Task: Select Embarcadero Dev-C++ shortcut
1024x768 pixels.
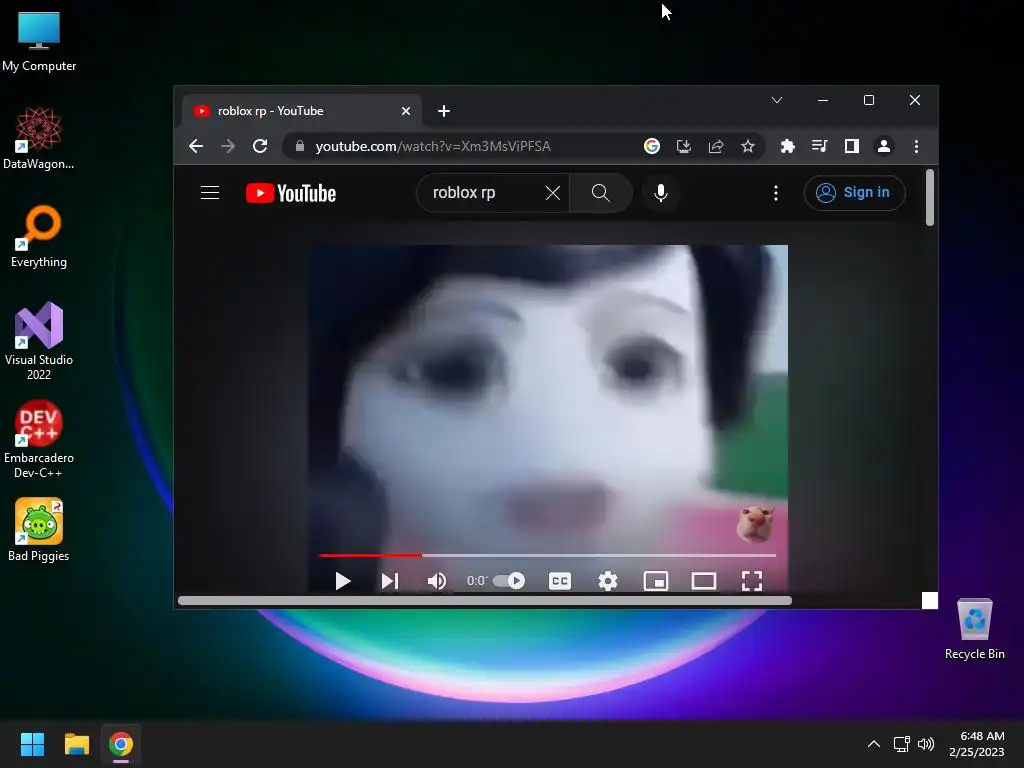Action: click(x=39, y=439)
